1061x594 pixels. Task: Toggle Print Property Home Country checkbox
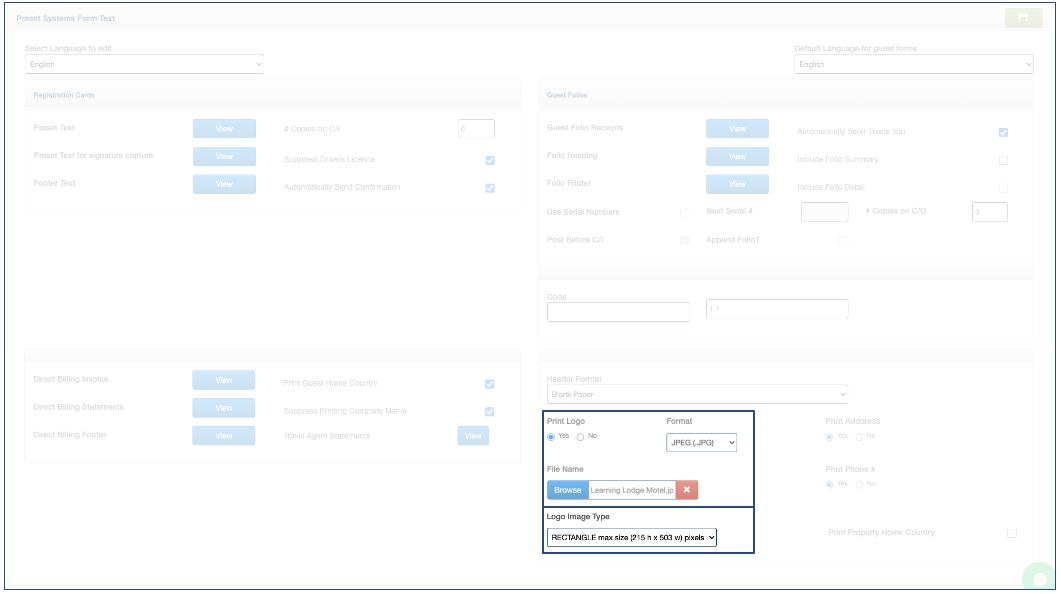coord(1011,533)
